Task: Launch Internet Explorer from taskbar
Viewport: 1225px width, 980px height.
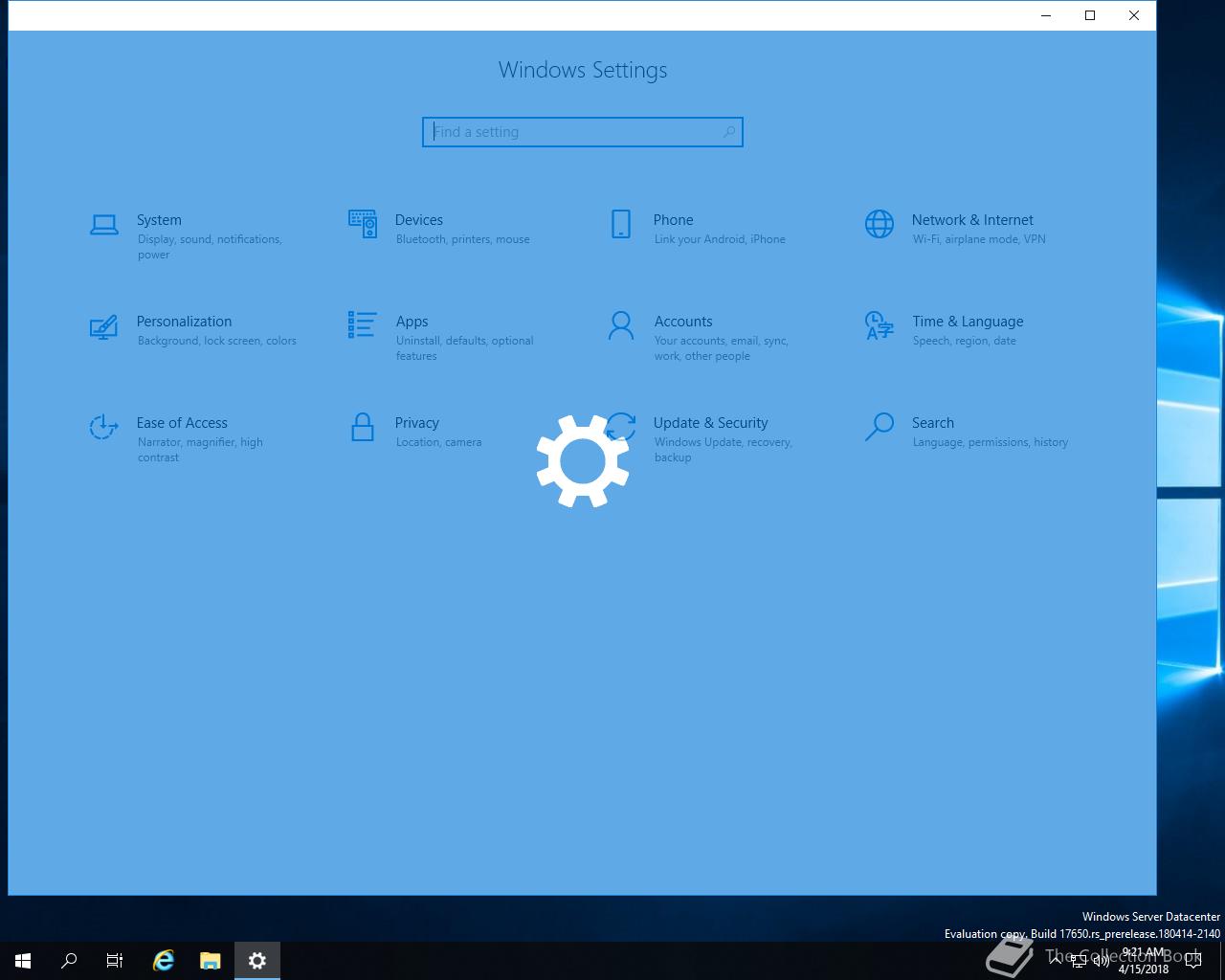Action: coord(164,961)
